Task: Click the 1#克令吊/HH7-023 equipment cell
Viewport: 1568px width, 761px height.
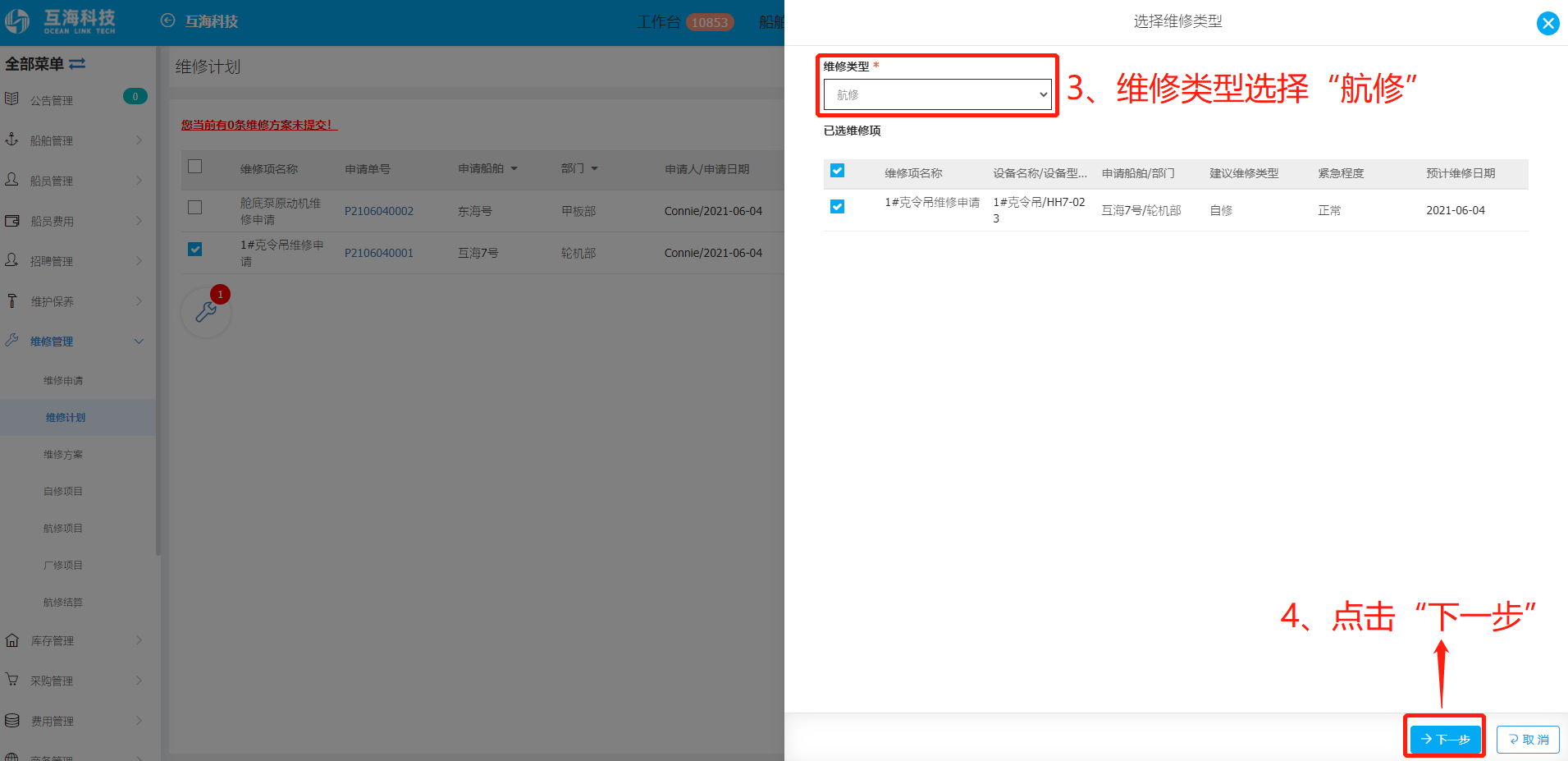Action: point(1039,210)
